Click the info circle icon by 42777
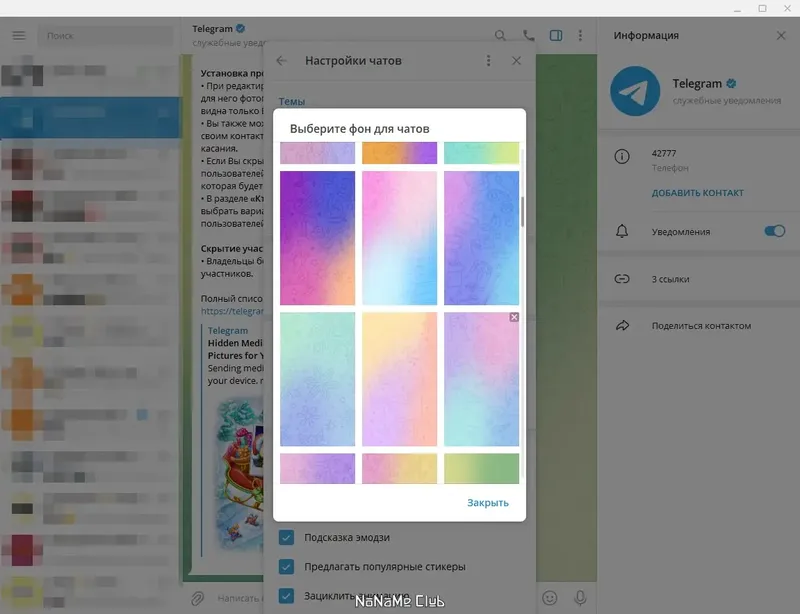The image size is (800, 614). click(621, 156)
